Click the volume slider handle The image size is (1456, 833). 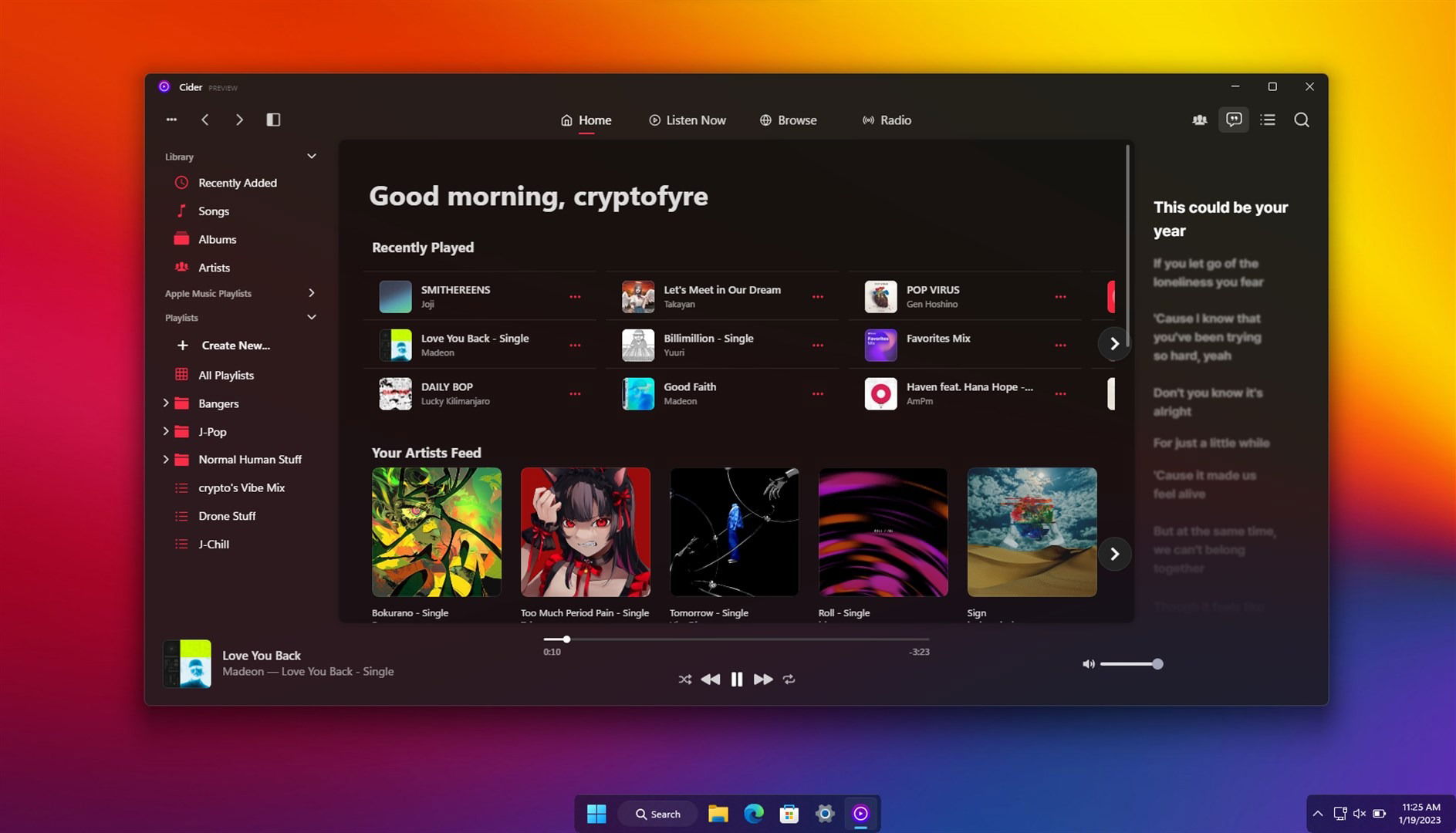1157,664
